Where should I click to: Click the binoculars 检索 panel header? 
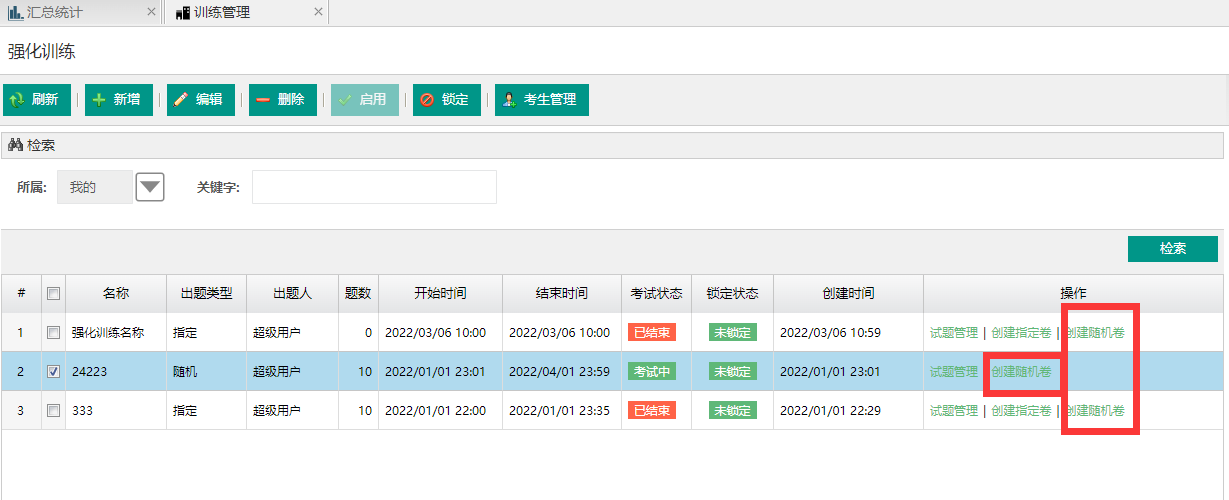[x=32, y=145]
